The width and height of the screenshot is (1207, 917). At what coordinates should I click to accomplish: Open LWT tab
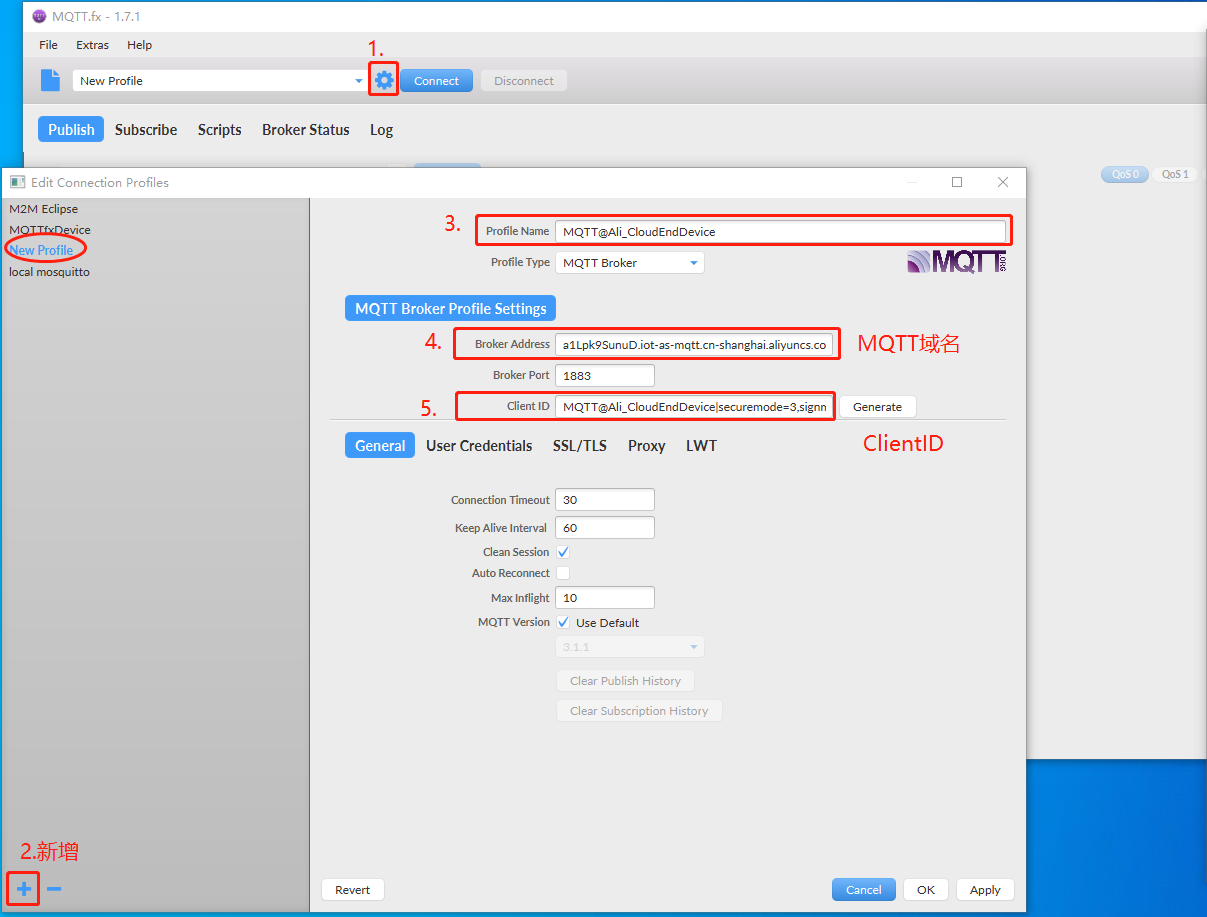click(701, 446)
